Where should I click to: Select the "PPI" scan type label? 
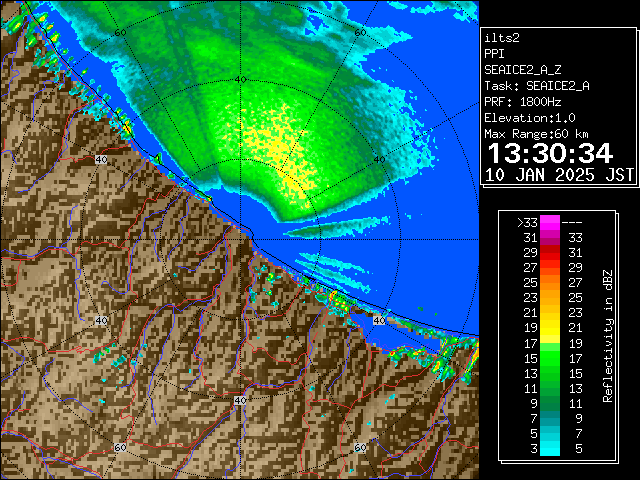point(494,54)
